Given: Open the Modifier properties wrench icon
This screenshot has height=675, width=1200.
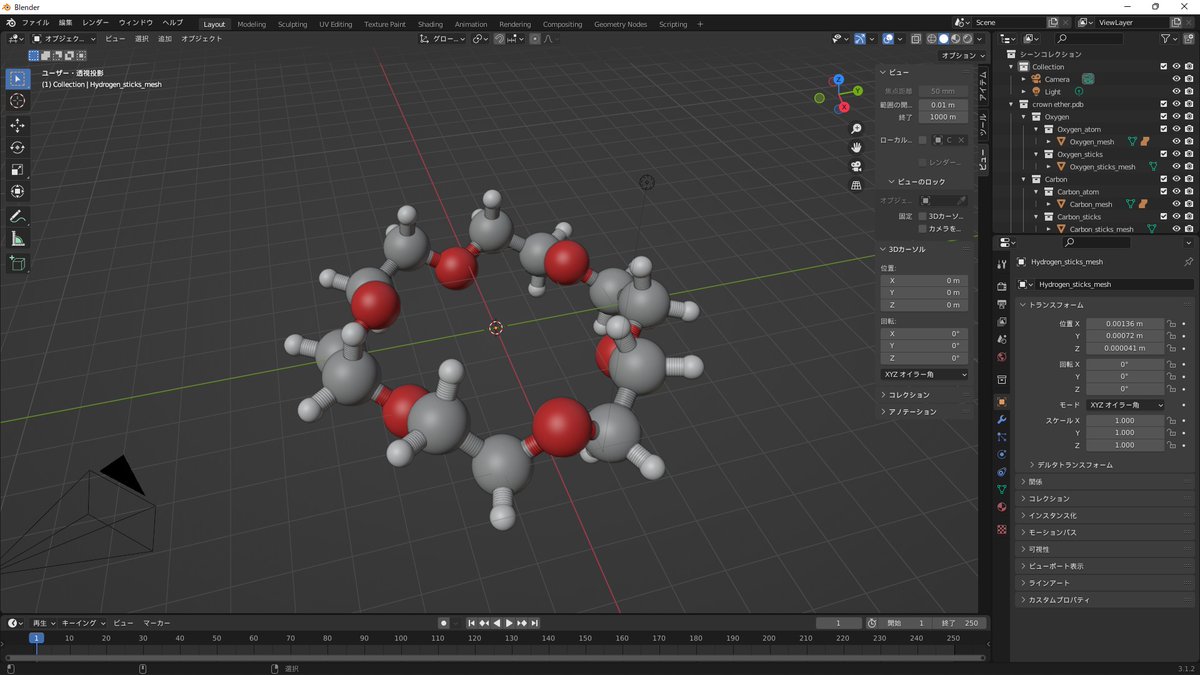Looking at the screenshot, I should [1003, 420].
